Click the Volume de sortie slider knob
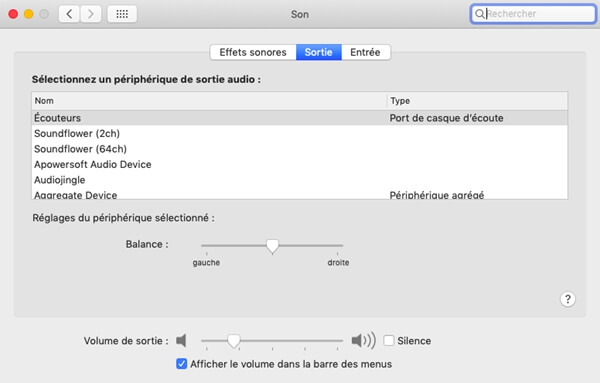This screenshot has height=383, width=600. click(x=234, y=341)
